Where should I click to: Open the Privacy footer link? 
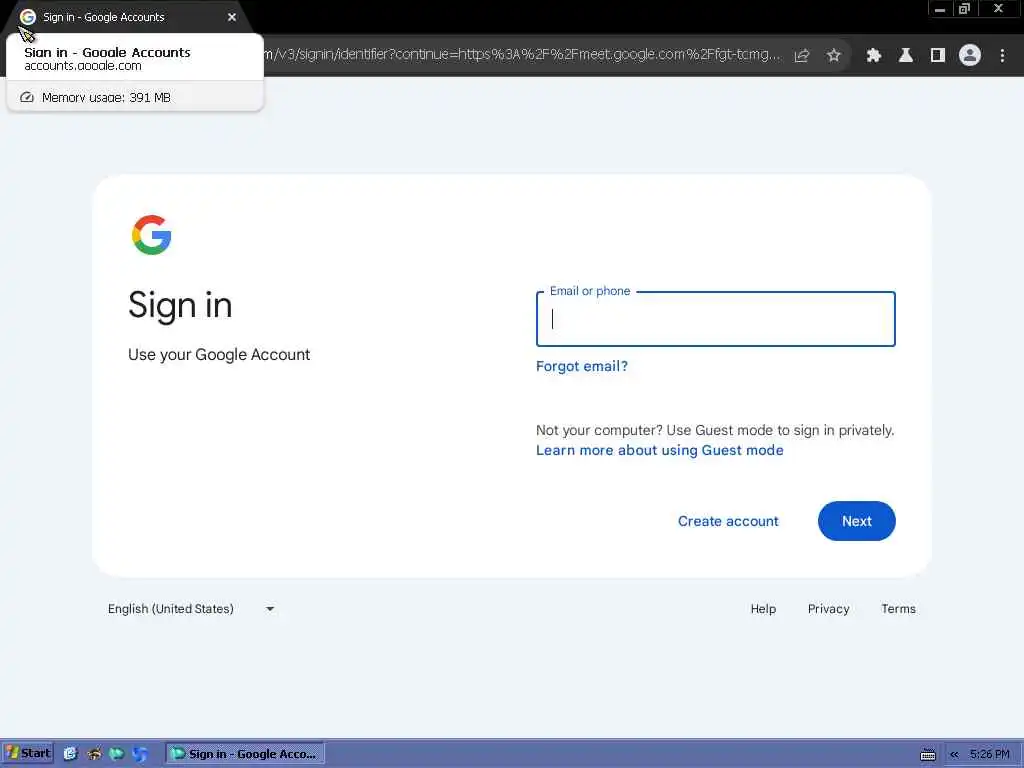828,609
